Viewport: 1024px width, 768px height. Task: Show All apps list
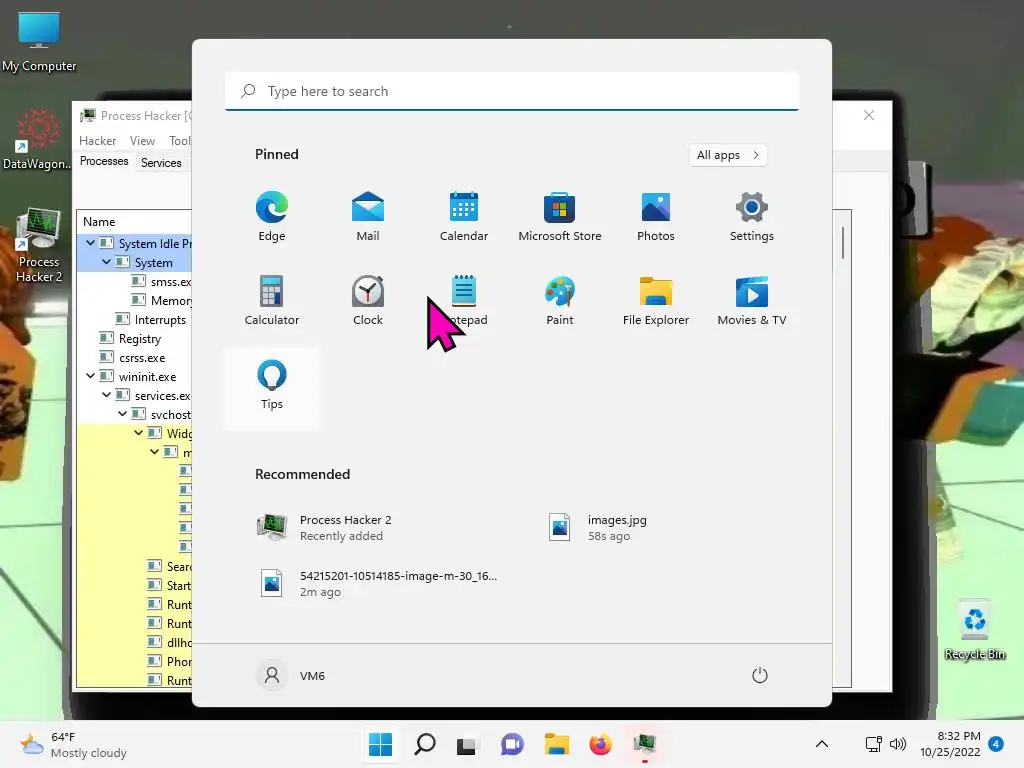click(x=728, y=155)
